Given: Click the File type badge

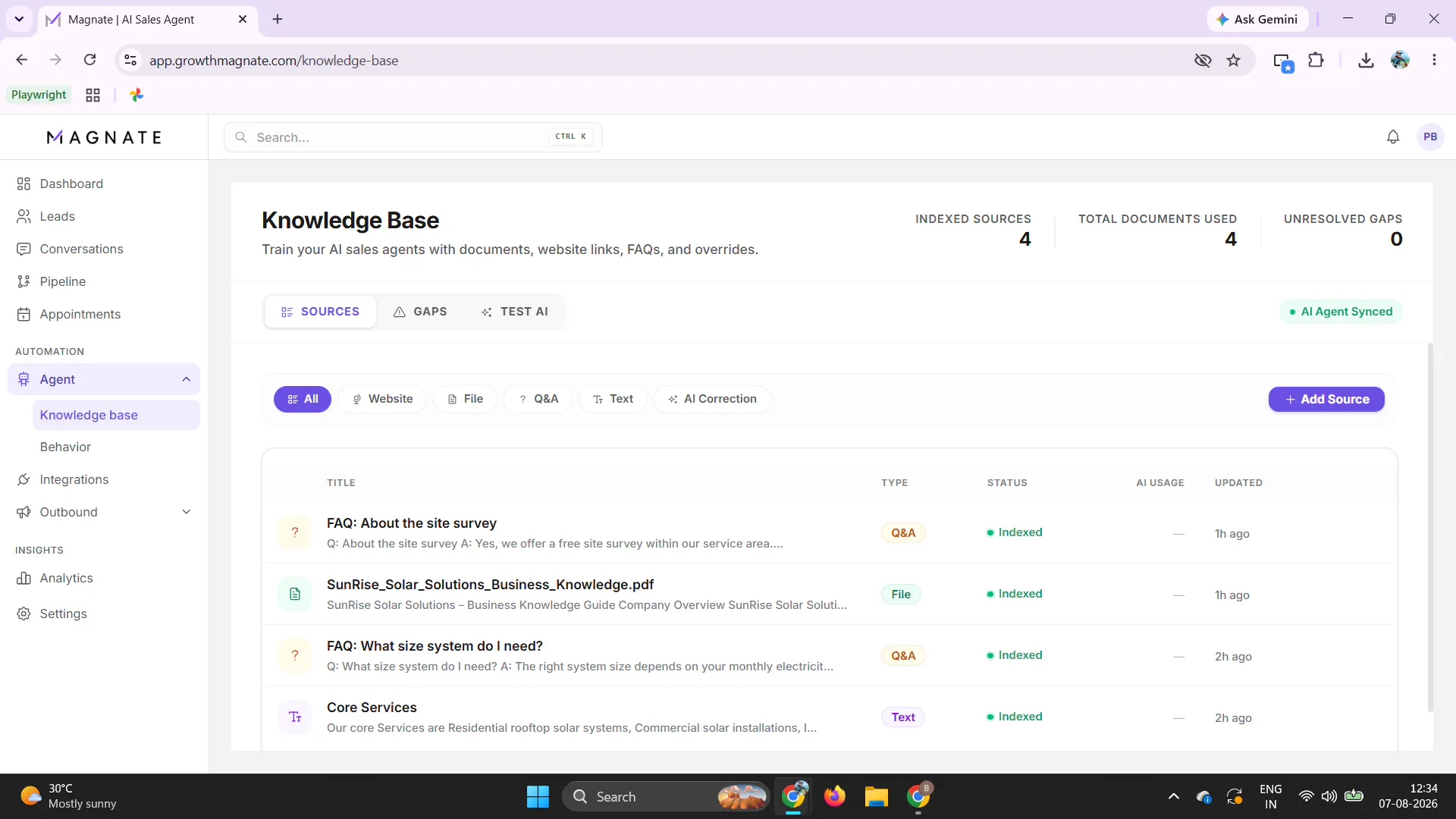Looking at the screenshot, I should point(901,594).
